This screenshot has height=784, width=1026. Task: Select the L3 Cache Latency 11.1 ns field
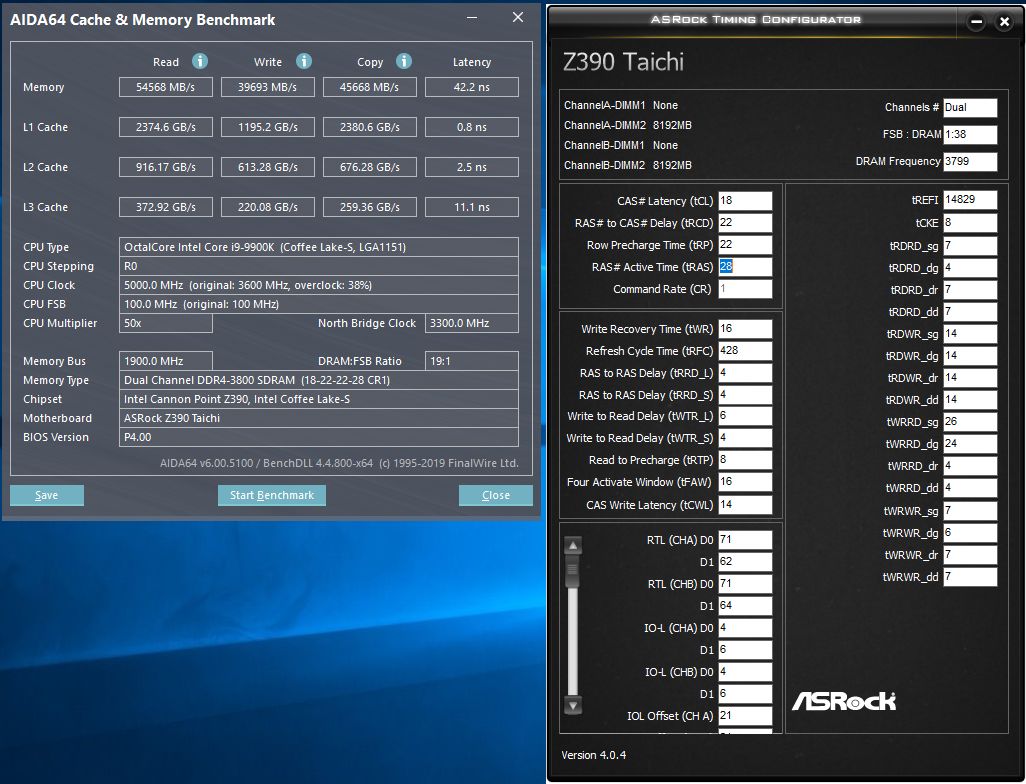click(472, 207)
